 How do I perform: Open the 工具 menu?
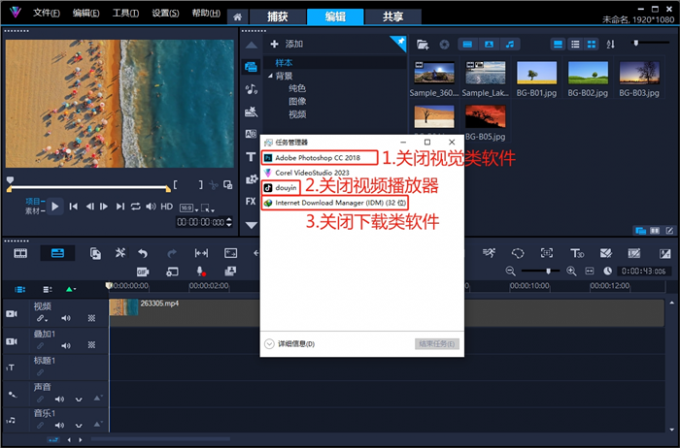click(x=126, y=13)
